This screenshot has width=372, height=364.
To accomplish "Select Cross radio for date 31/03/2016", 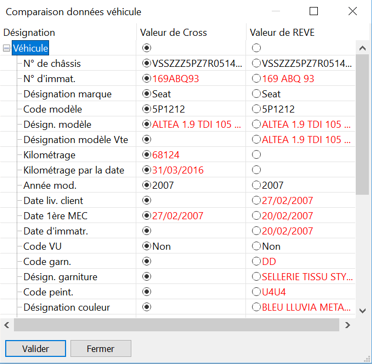I will (146, 170).
